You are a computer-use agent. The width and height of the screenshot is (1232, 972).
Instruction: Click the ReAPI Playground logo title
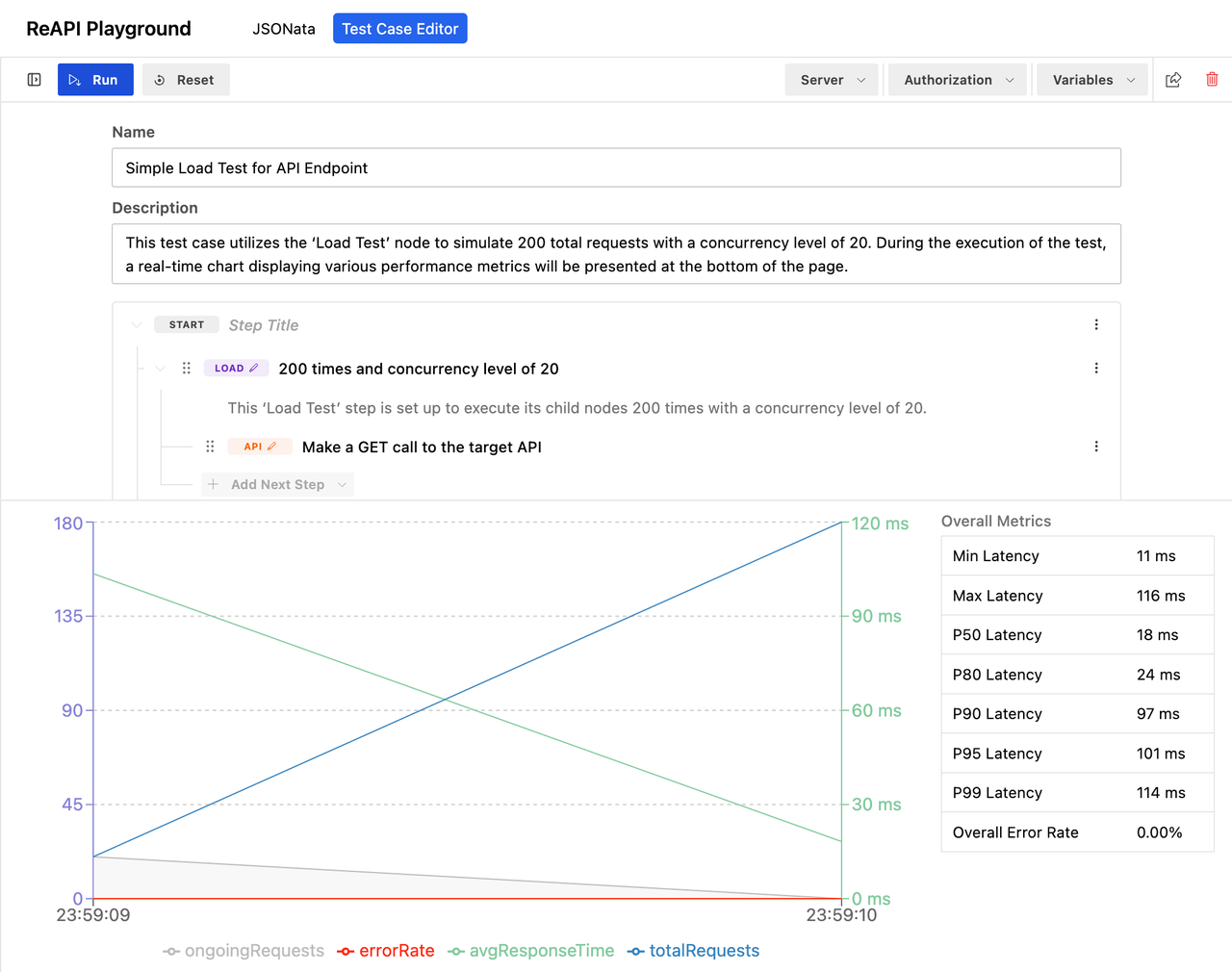pyautogui.click(x=109, y=29)
